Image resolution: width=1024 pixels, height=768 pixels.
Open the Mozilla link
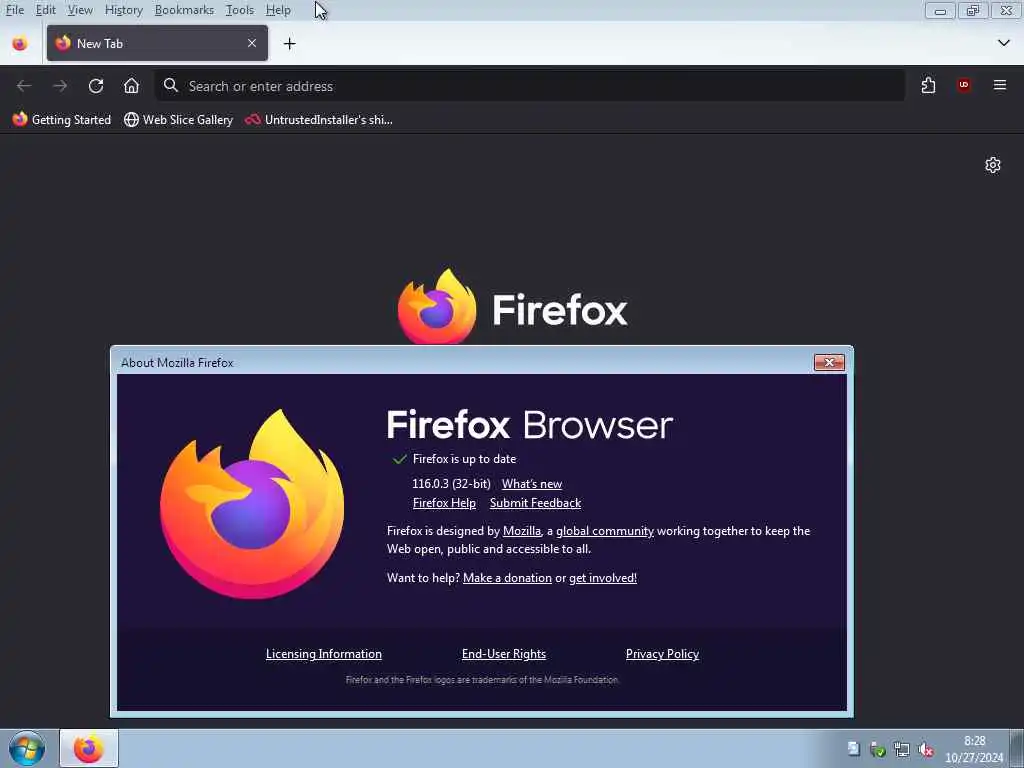[522, 531]
